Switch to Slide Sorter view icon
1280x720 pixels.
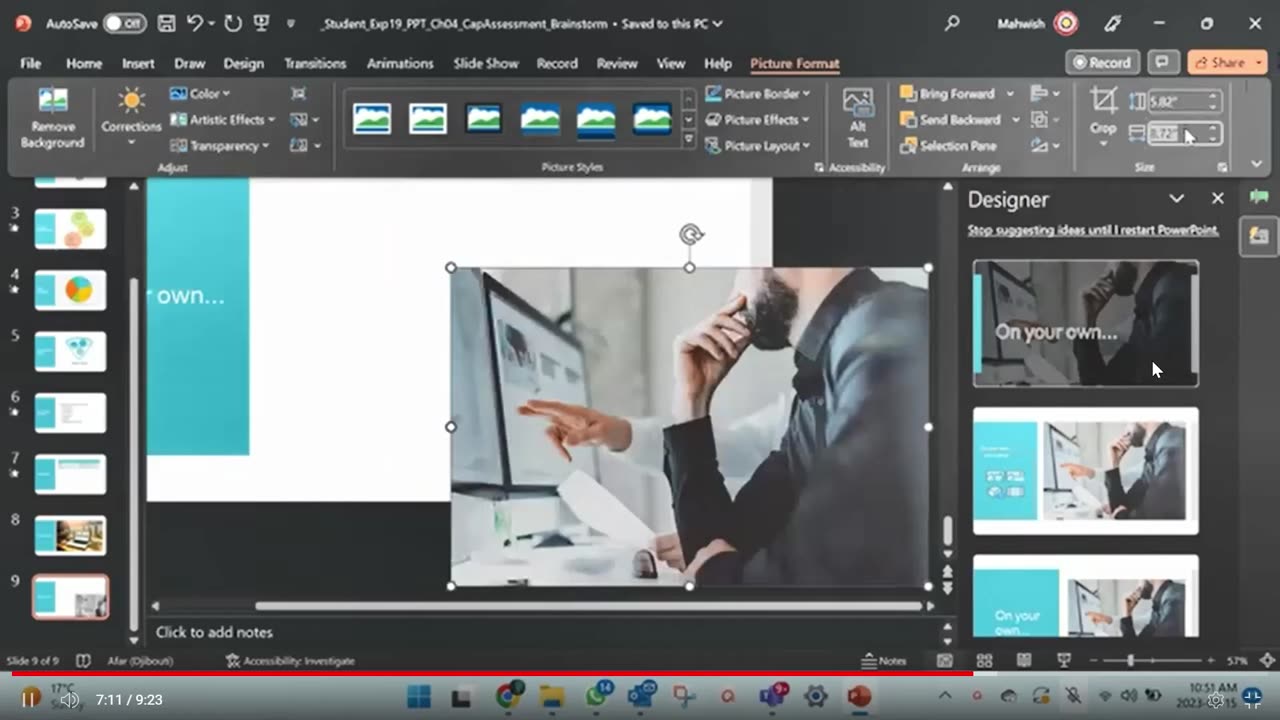point(984,661)
